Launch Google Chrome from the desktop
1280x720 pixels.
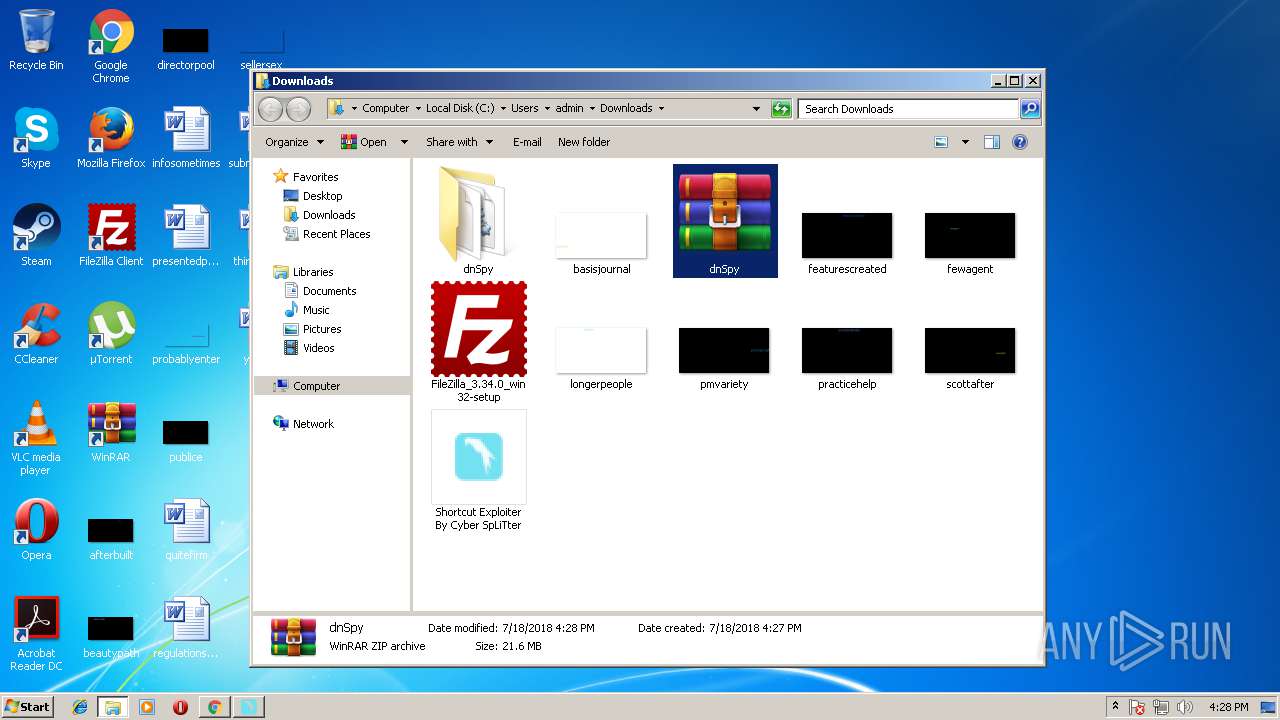coord(111,46)
